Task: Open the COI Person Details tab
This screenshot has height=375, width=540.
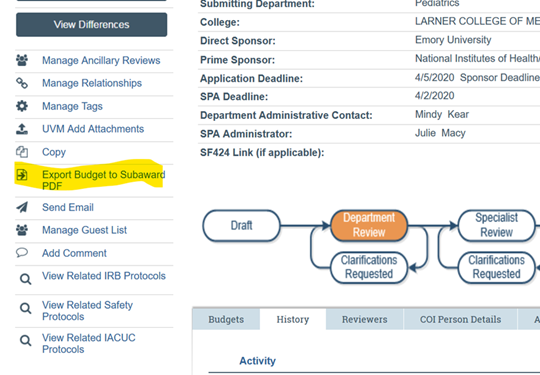Action: [460, 319]
